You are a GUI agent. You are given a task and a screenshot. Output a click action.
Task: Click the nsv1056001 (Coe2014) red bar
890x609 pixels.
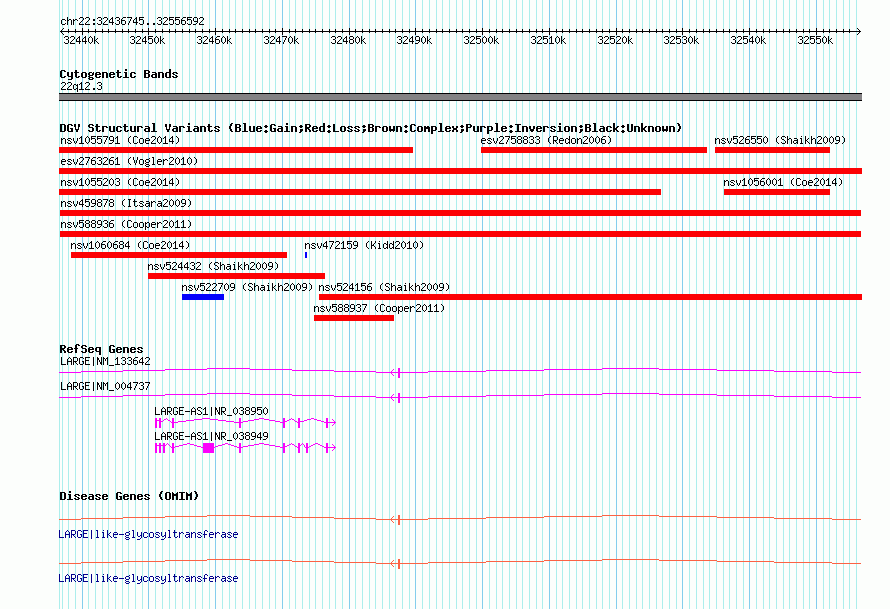pos(776,192)
